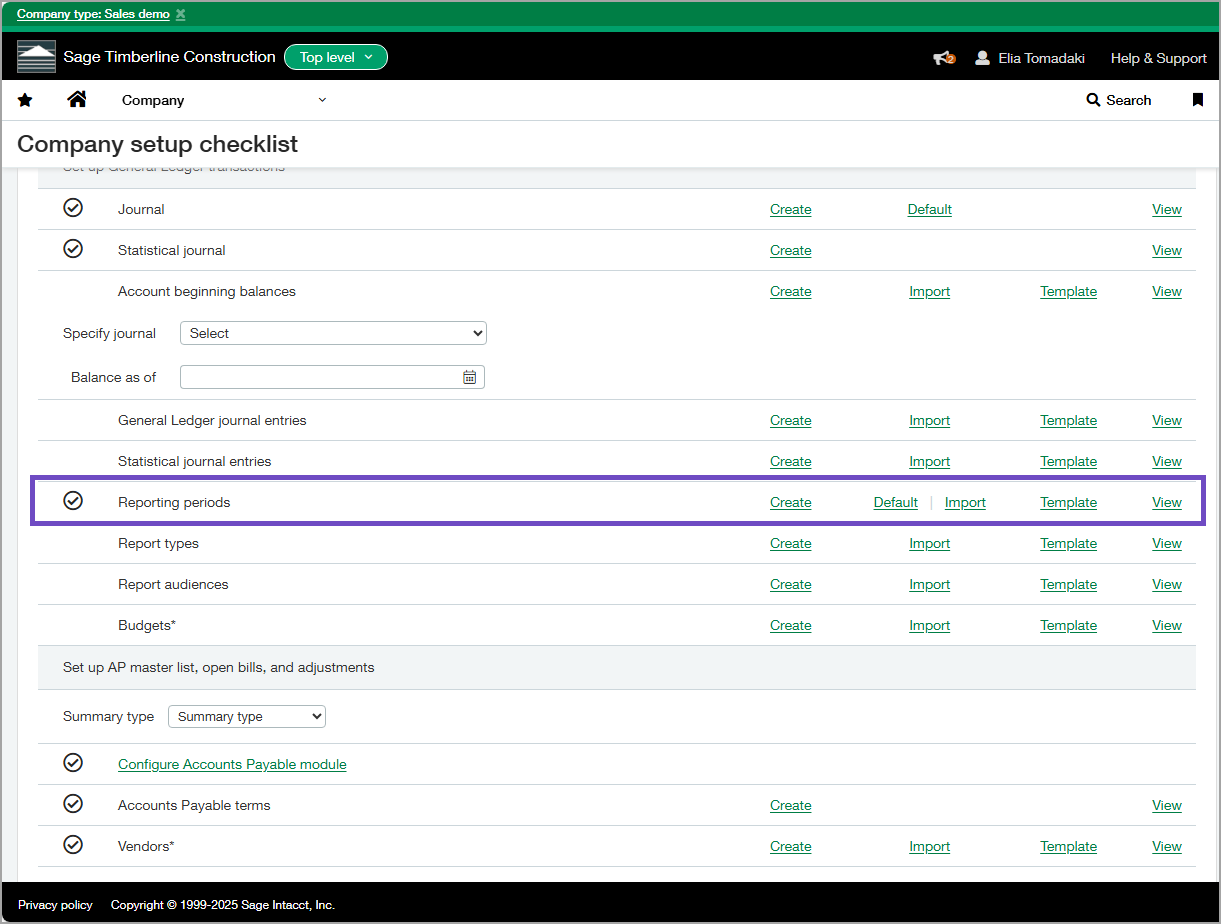Click the user profile icon
Image resolution: width=1221 pixels, height=924 pixels.
pyautogui.click(x=983, y=58)
